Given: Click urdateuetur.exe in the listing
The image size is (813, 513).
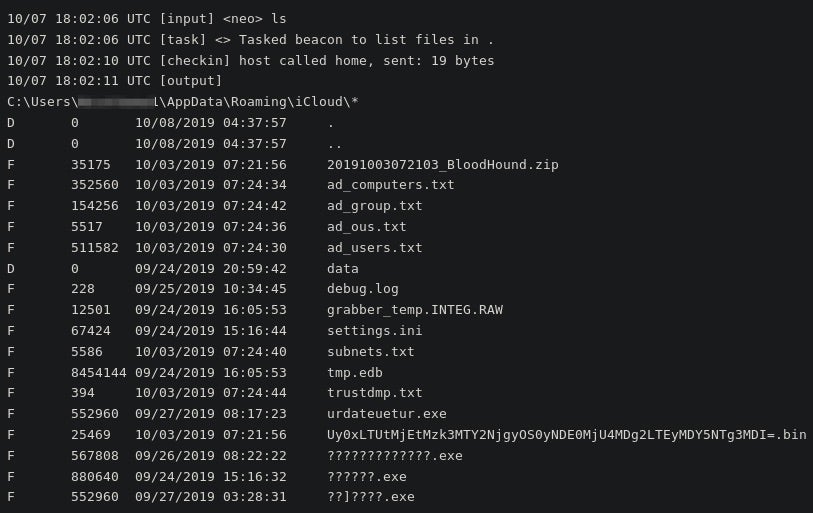Looking at the screenshot, I should click(x=386, y=414).
